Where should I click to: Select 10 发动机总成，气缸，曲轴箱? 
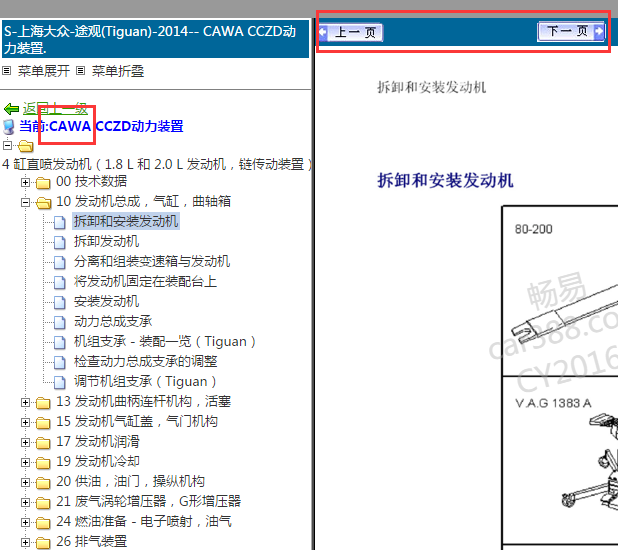[x=143, y=201]
